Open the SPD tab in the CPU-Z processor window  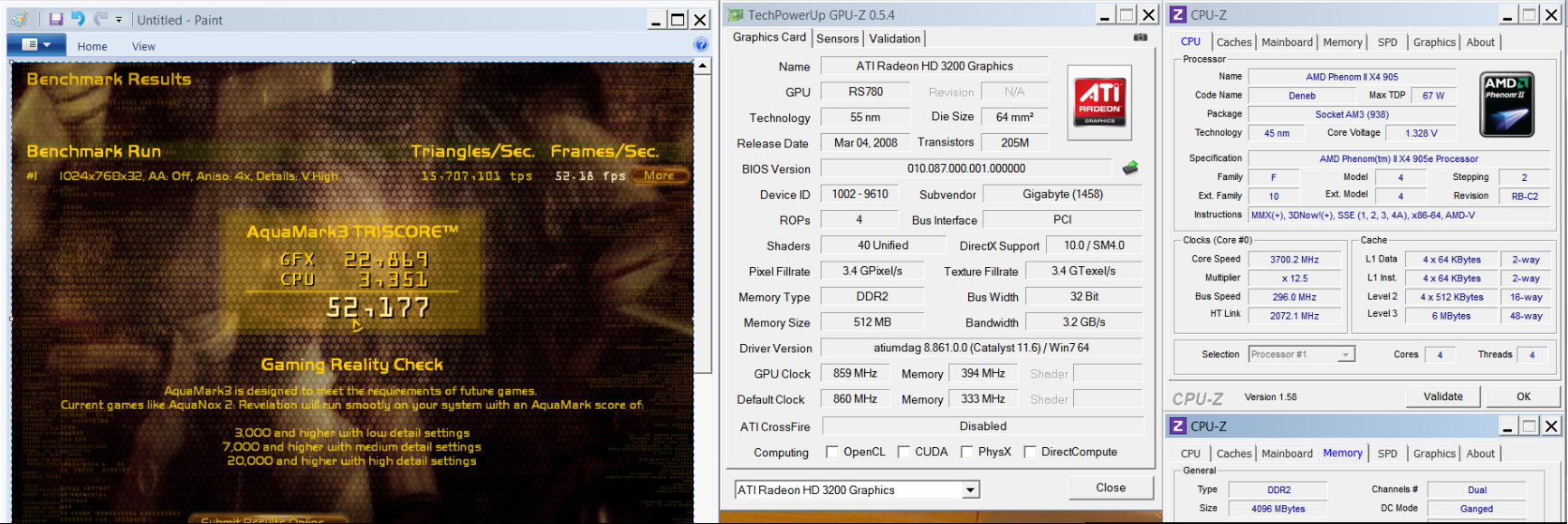[x=1388, y=43]
